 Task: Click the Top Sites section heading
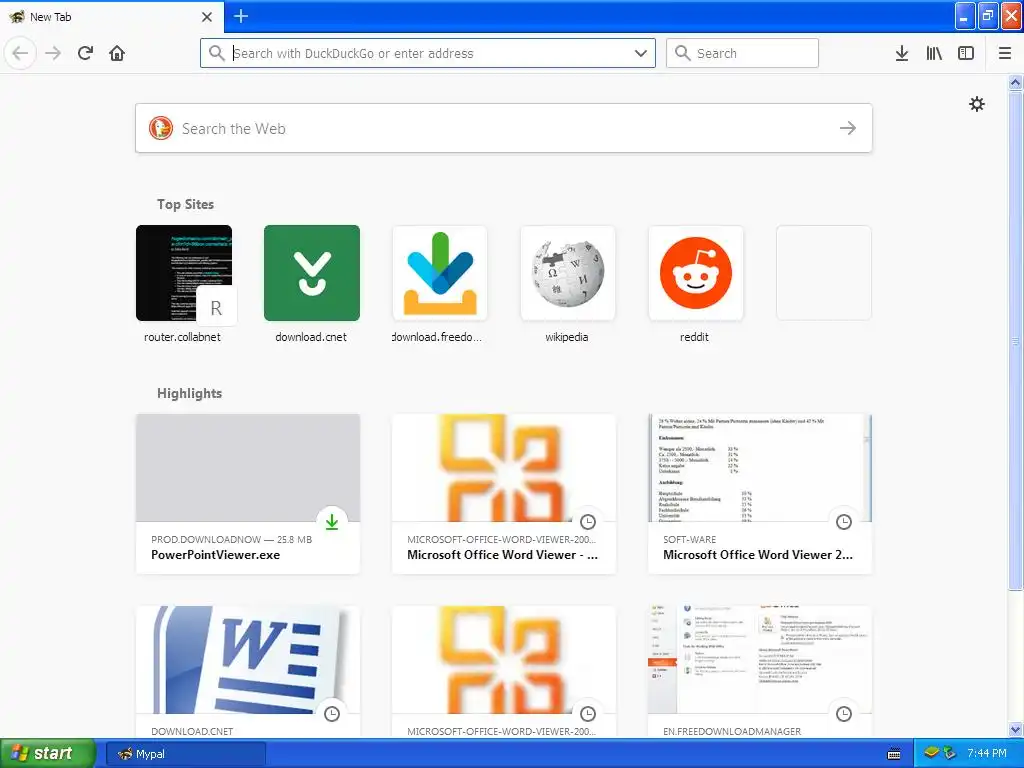click(x=185, y=204)
